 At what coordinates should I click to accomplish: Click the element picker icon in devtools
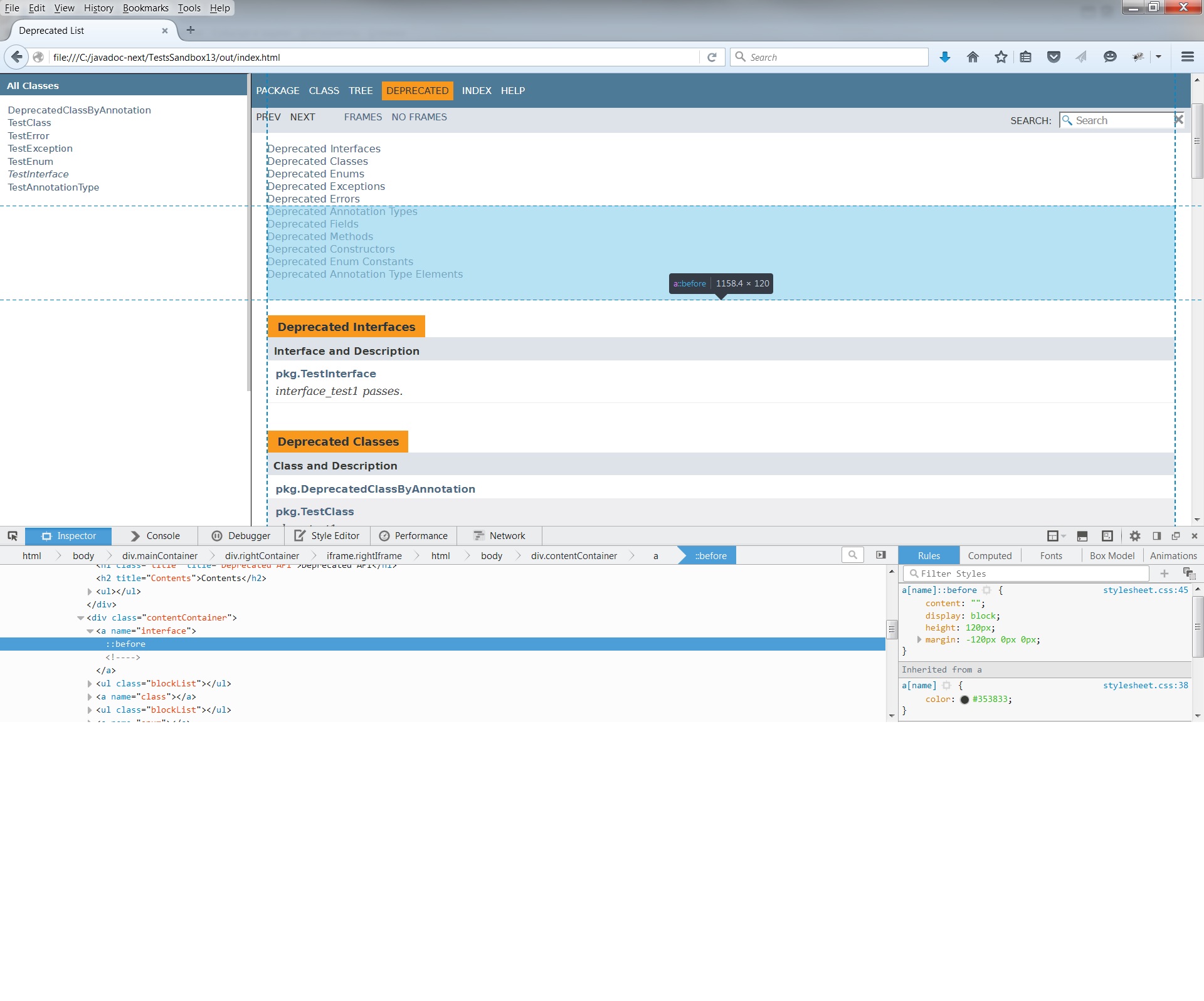pyautogui.click(x=13, y=536)
